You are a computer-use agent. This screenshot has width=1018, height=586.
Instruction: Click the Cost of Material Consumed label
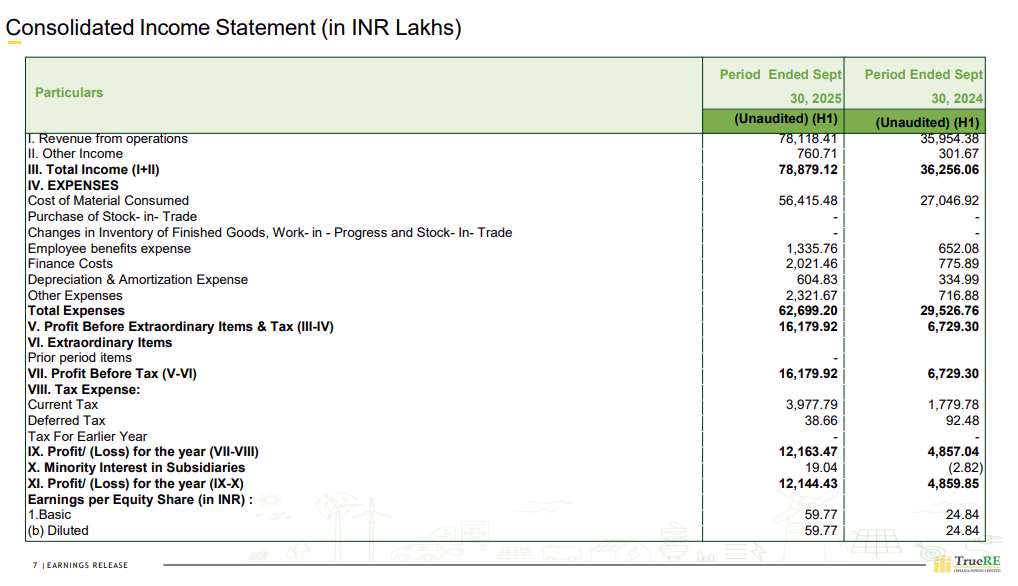108,201
